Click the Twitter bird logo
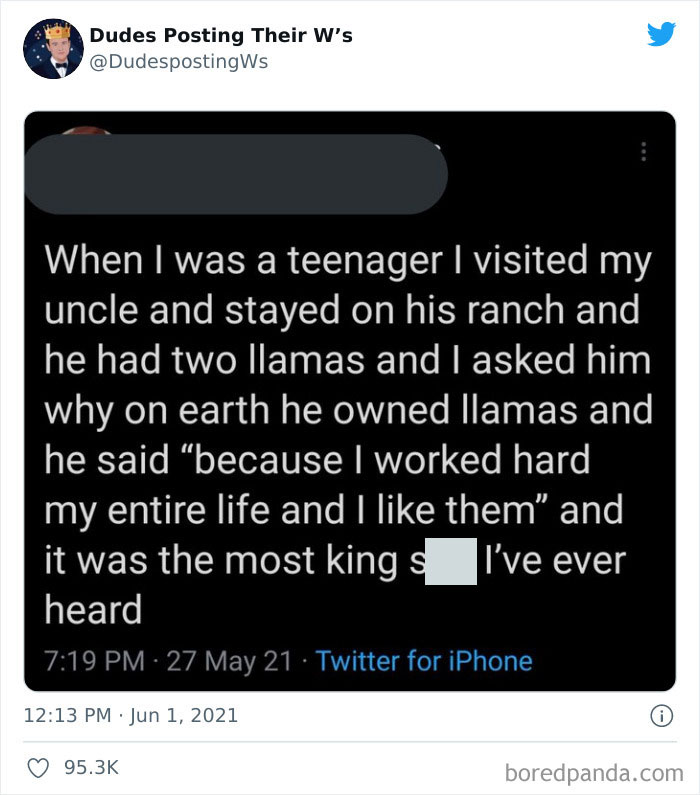The height and width of the screenshot is (795, 700). click(661, 34)
